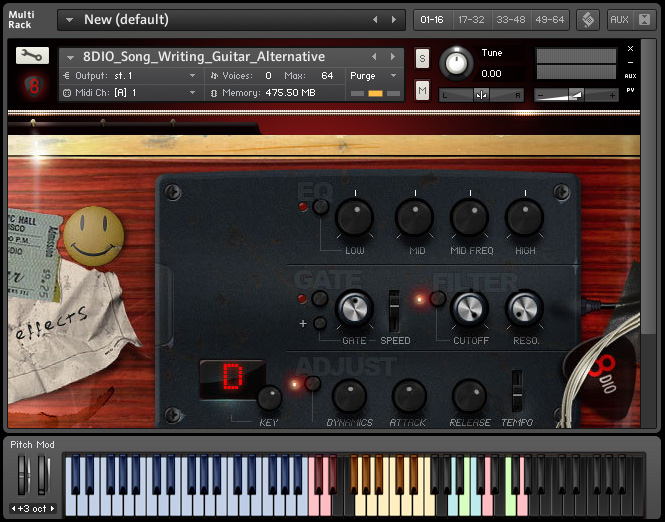665x522 pixels.
Task: Open the multi rack preset dropdown arrow
Action: point(69,20)
